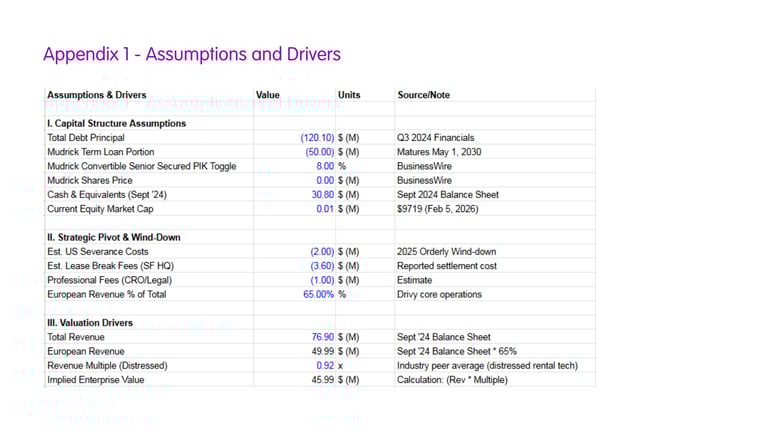
Task: Click the '$9719 (Feb 5, 2026)' note
Action: [437, 209]
